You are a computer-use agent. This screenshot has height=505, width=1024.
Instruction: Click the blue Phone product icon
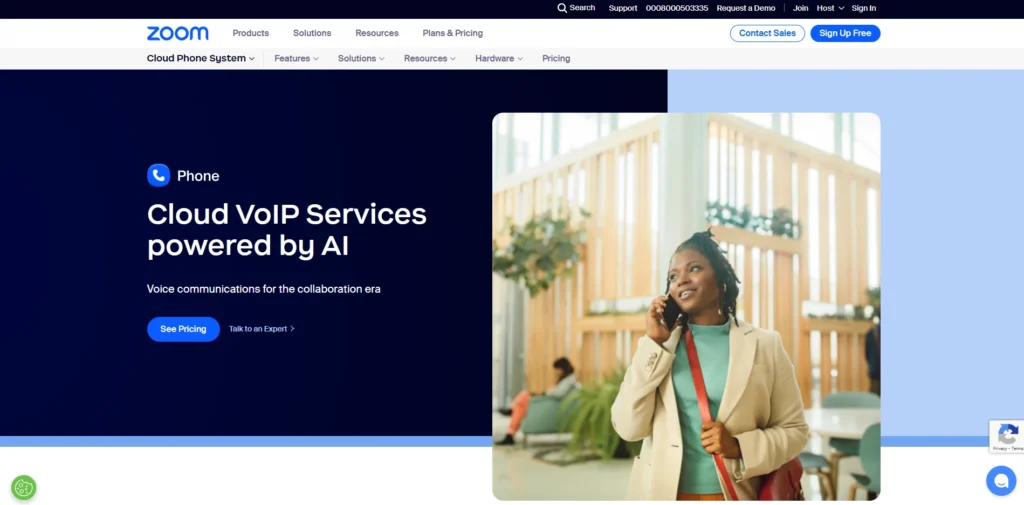click(x=159, y=175)
